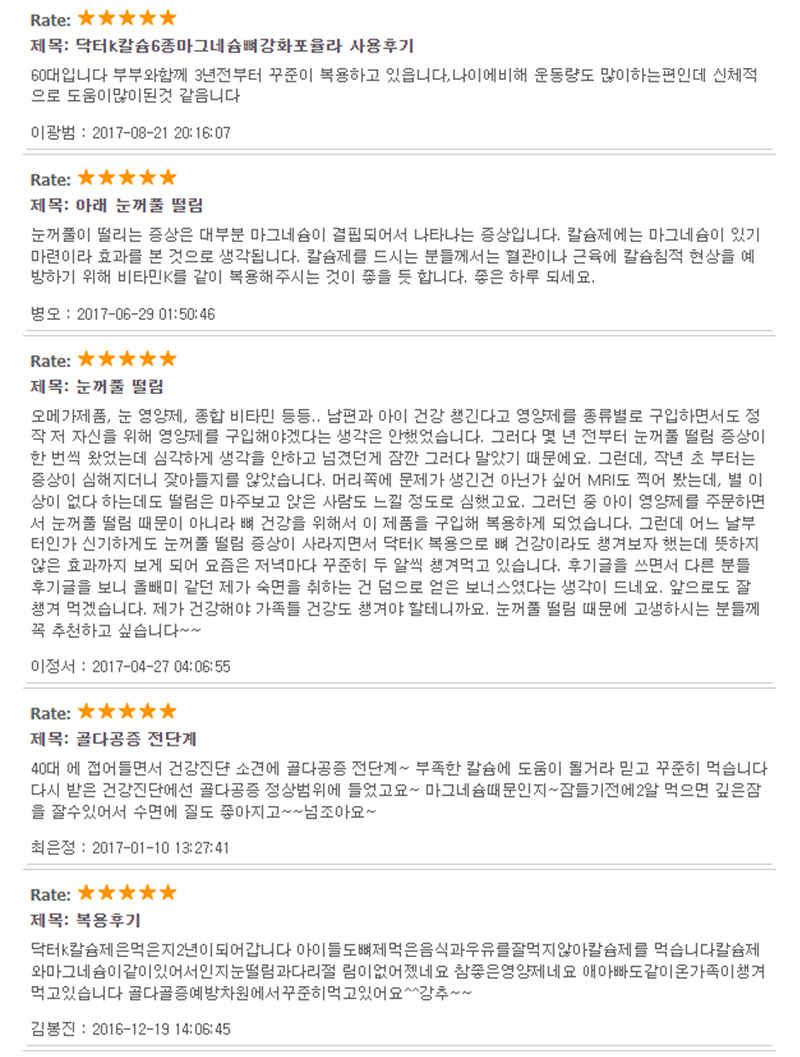Click the stars above the '눈꺼풀 떨림' review
The width and height of the screenshot is (800, 1057).
click(127, 359)
